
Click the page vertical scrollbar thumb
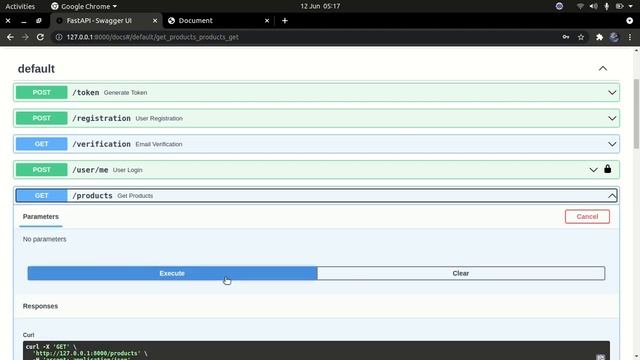coord(636,114)
